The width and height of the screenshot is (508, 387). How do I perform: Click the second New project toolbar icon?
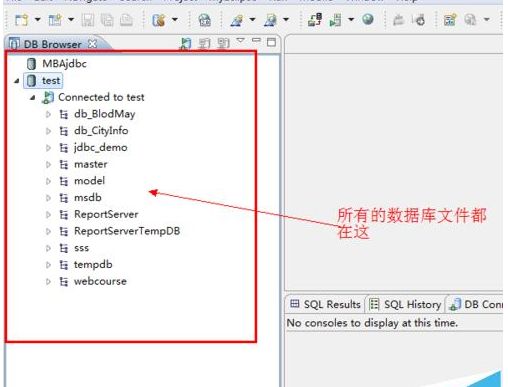point(55,20)
